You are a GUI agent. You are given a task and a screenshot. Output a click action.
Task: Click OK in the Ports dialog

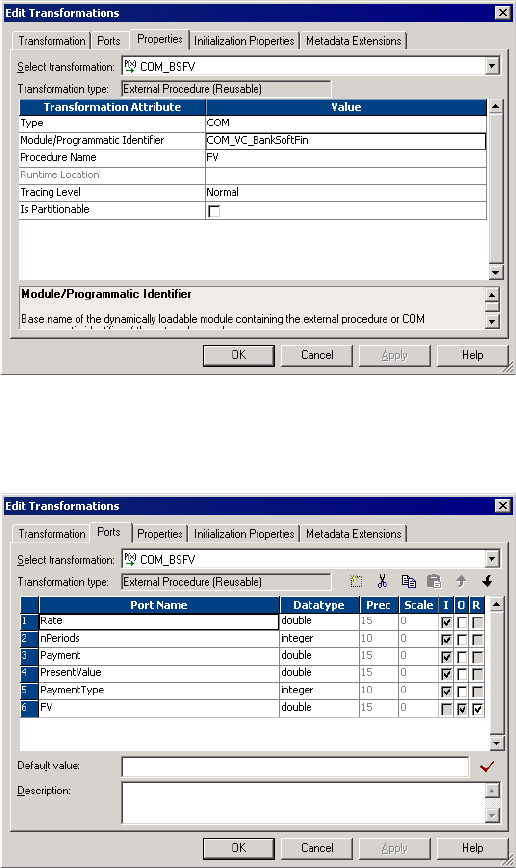click(x=239, y=848)
